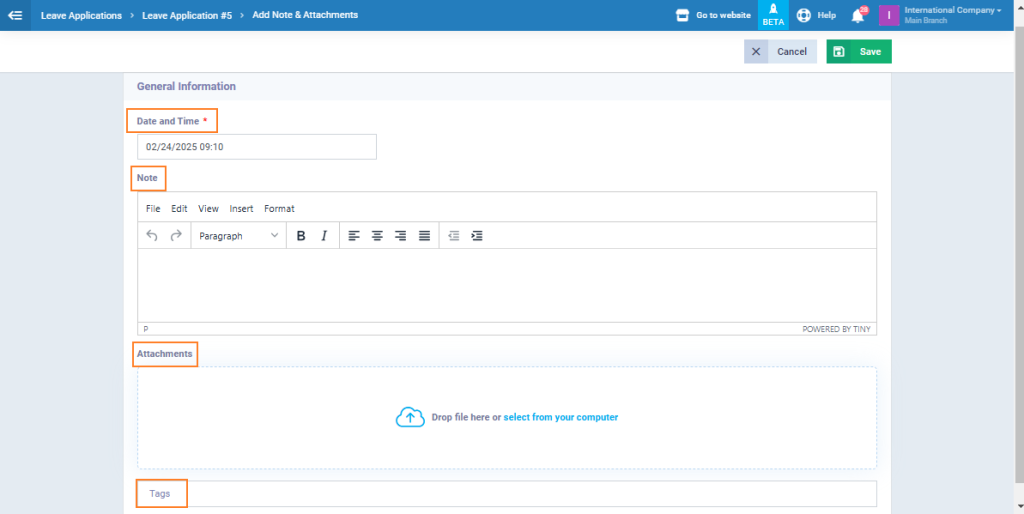Align note text right
The height and width of the screenshot is (514, 1024).
[x=400, y=236]
